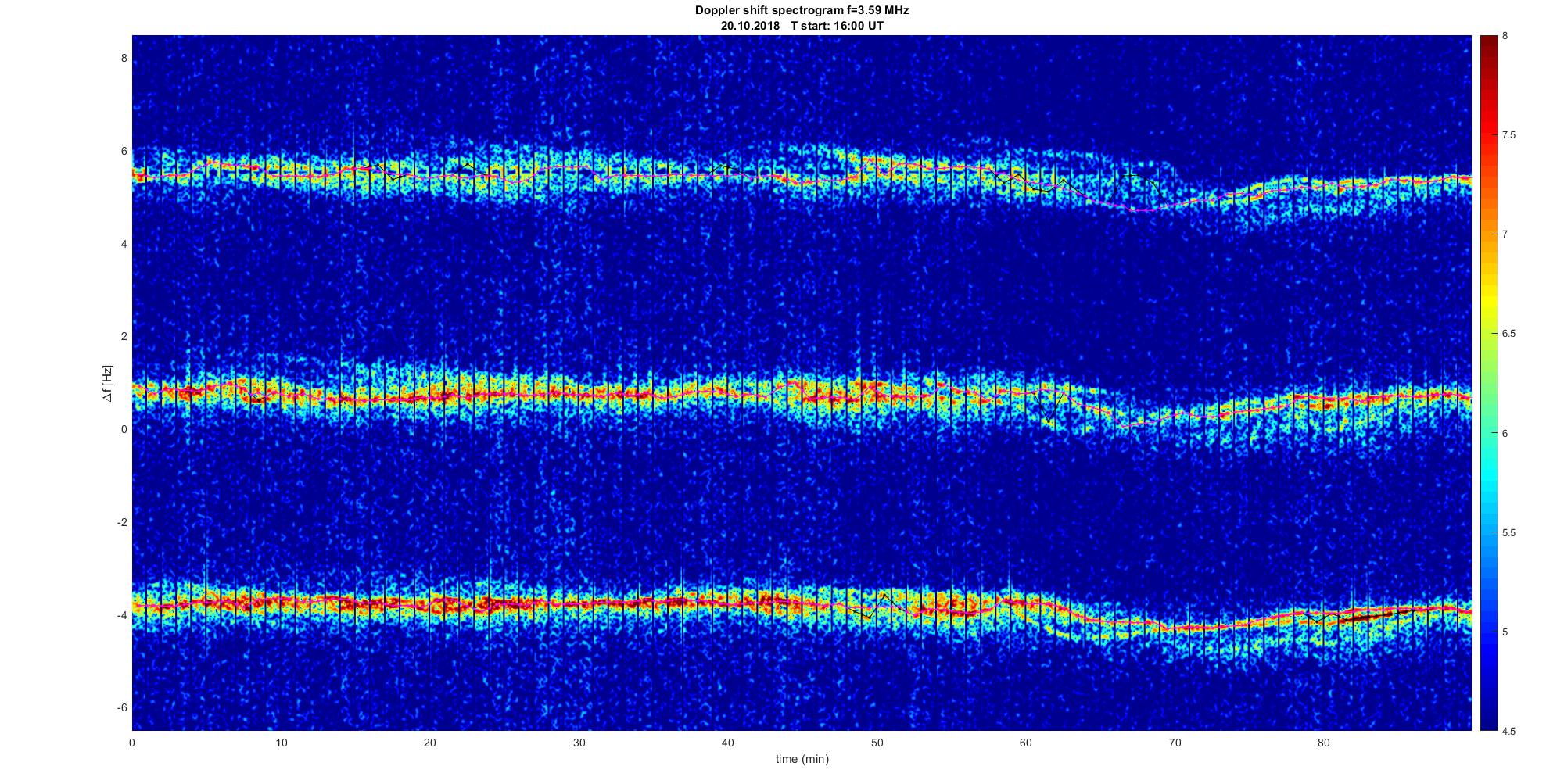This screenshot has height=784, width=1564.
Task: Click the plot title 'Doppler shift spectrogram f=3.59 MHz'
Action: tap(802, 10)
